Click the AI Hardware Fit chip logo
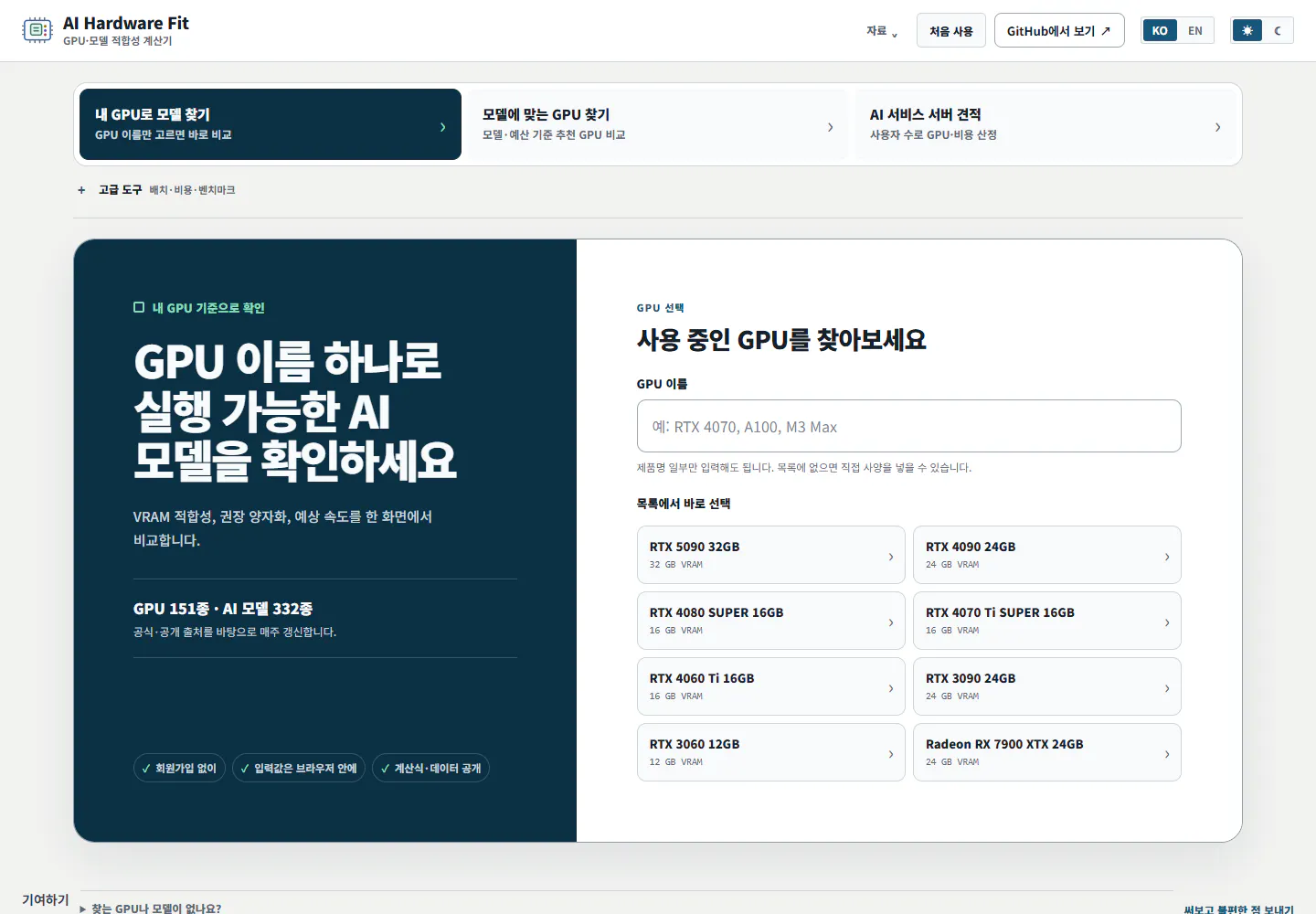 pos(37,30)
